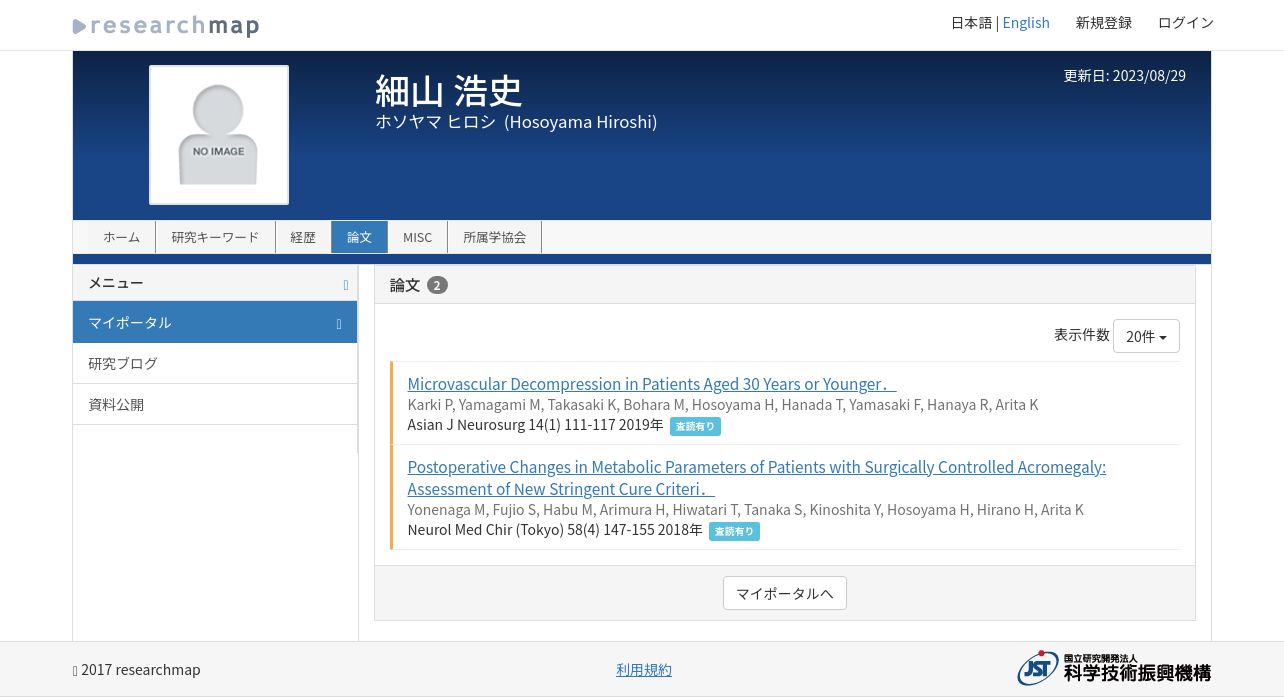Expand the マイポータル sidebar arrow
1284x697 pixels.
339,324
